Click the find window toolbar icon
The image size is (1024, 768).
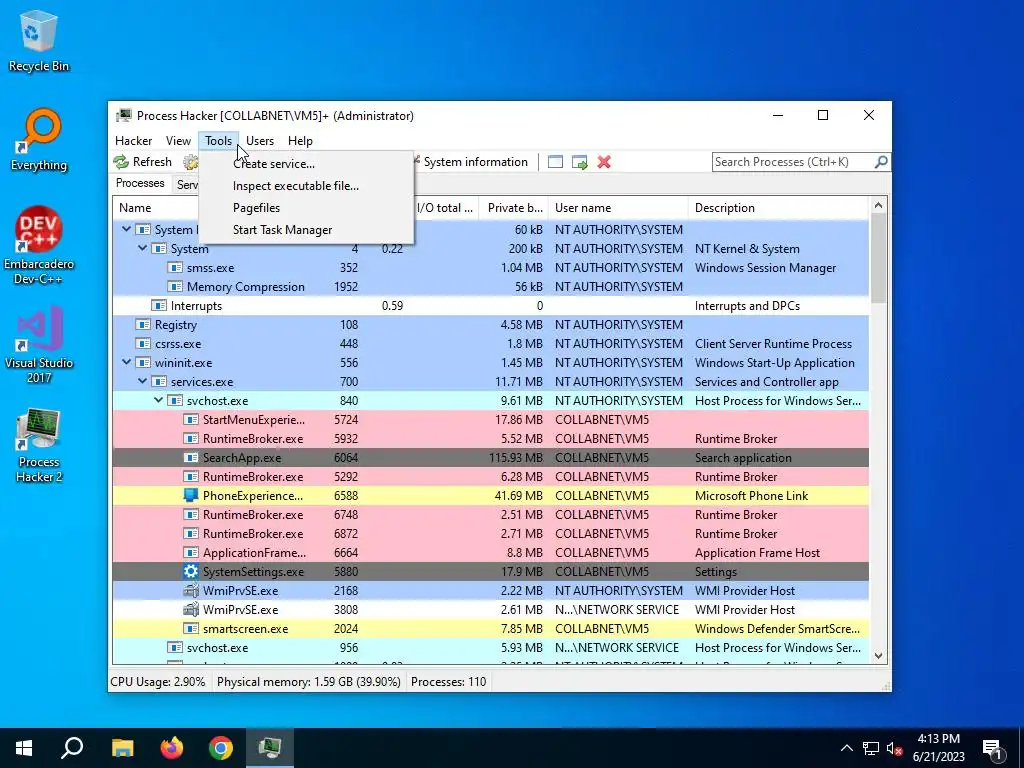[x=555, y=162]
